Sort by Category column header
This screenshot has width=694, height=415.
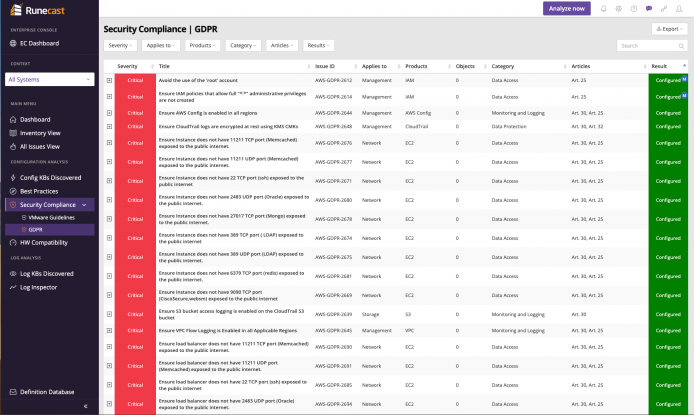pos(503,66)
